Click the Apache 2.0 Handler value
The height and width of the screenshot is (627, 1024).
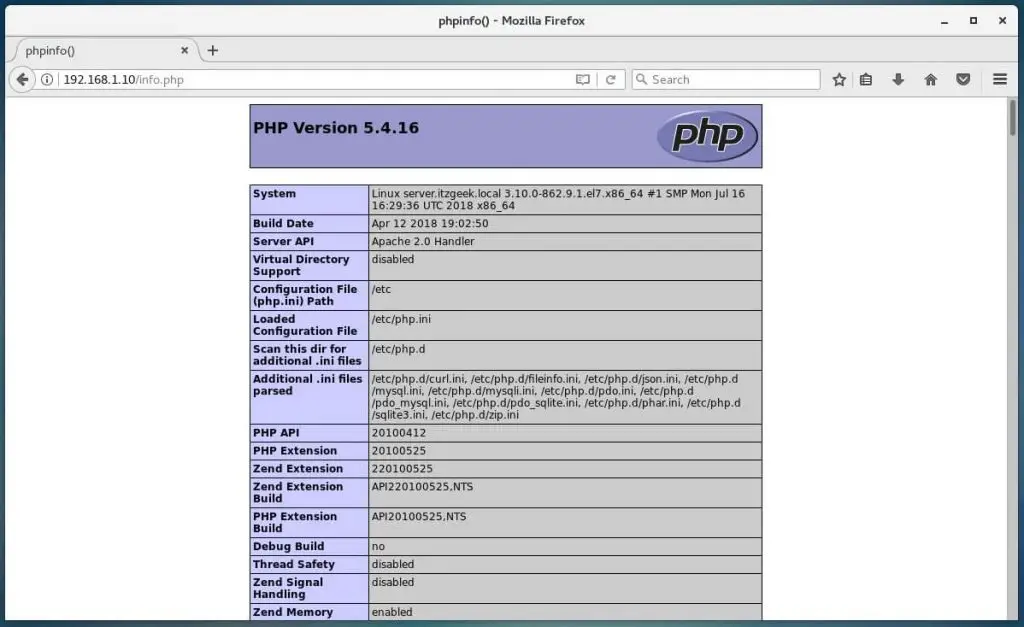tap(423, 242)
